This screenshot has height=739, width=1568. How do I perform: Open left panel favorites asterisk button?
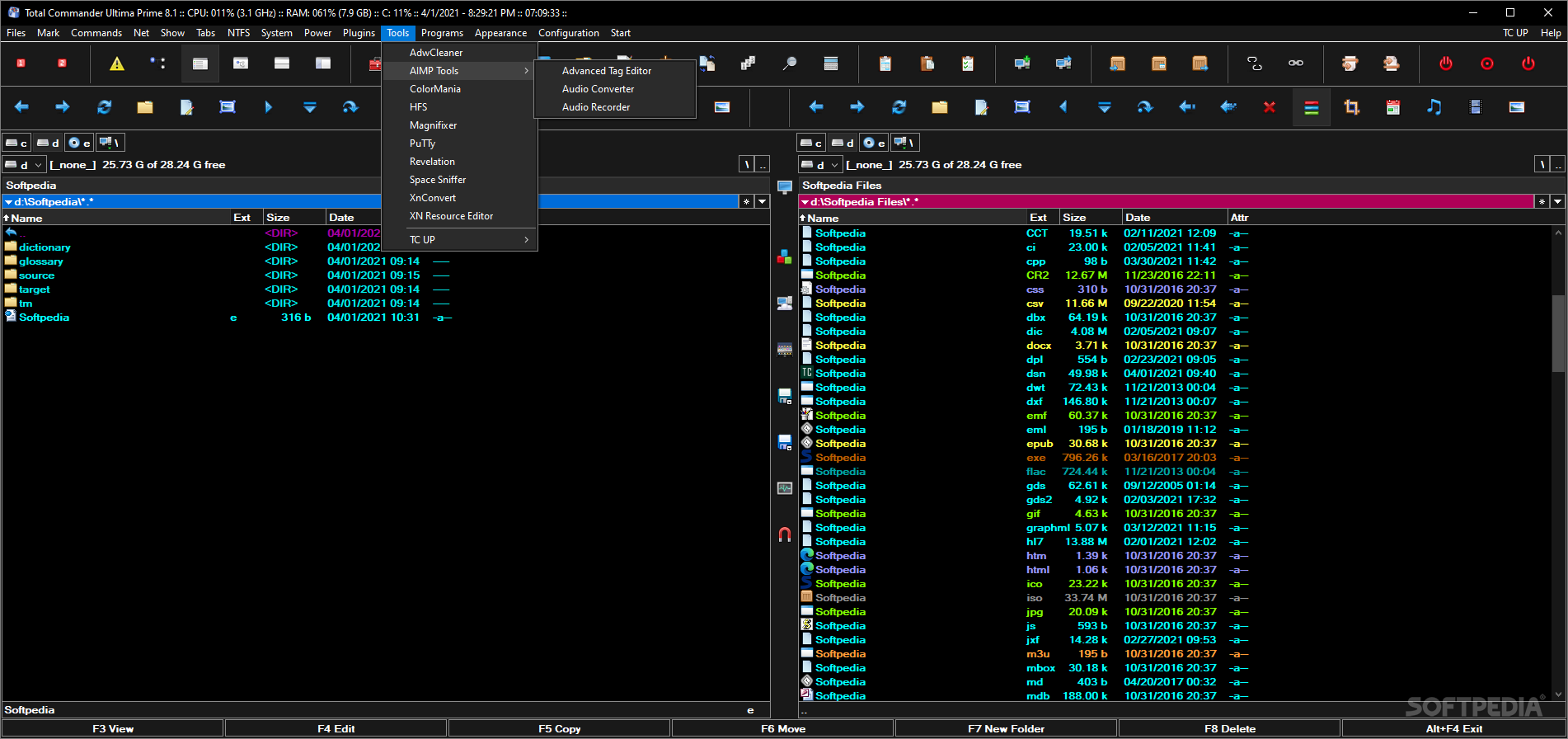[746, 202]
